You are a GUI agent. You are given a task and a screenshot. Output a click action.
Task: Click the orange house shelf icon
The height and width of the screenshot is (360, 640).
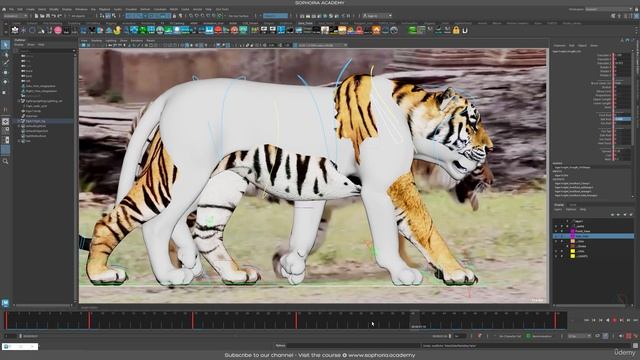376,30
